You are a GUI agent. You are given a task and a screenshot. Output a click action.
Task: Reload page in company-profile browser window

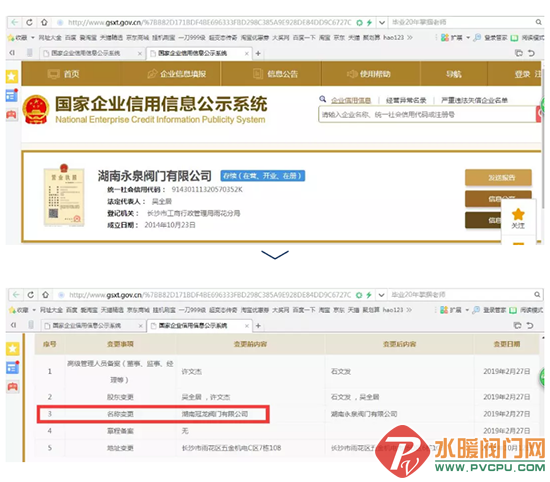click(x=30, y=22)
